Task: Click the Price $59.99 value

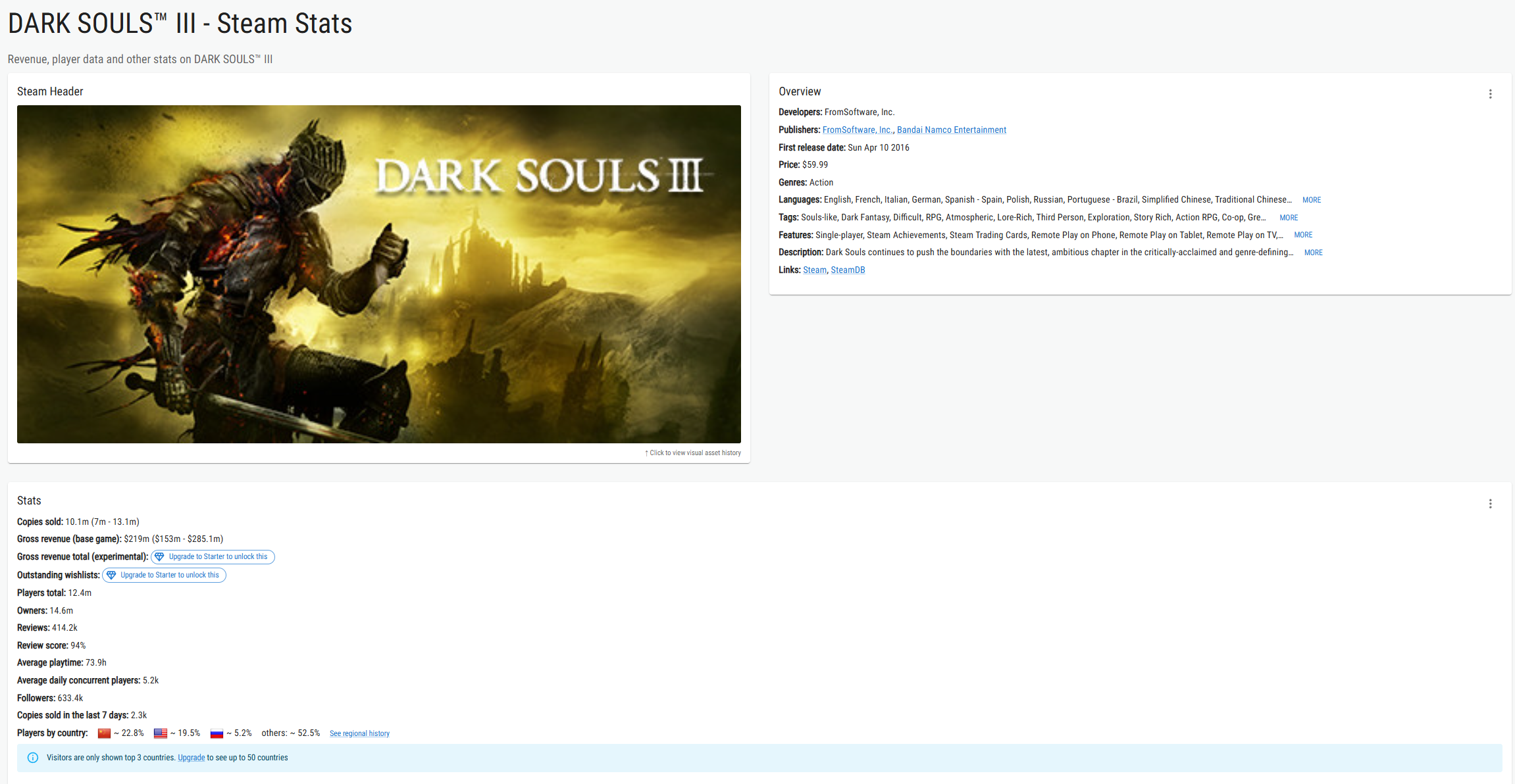Action: [815, 165]
